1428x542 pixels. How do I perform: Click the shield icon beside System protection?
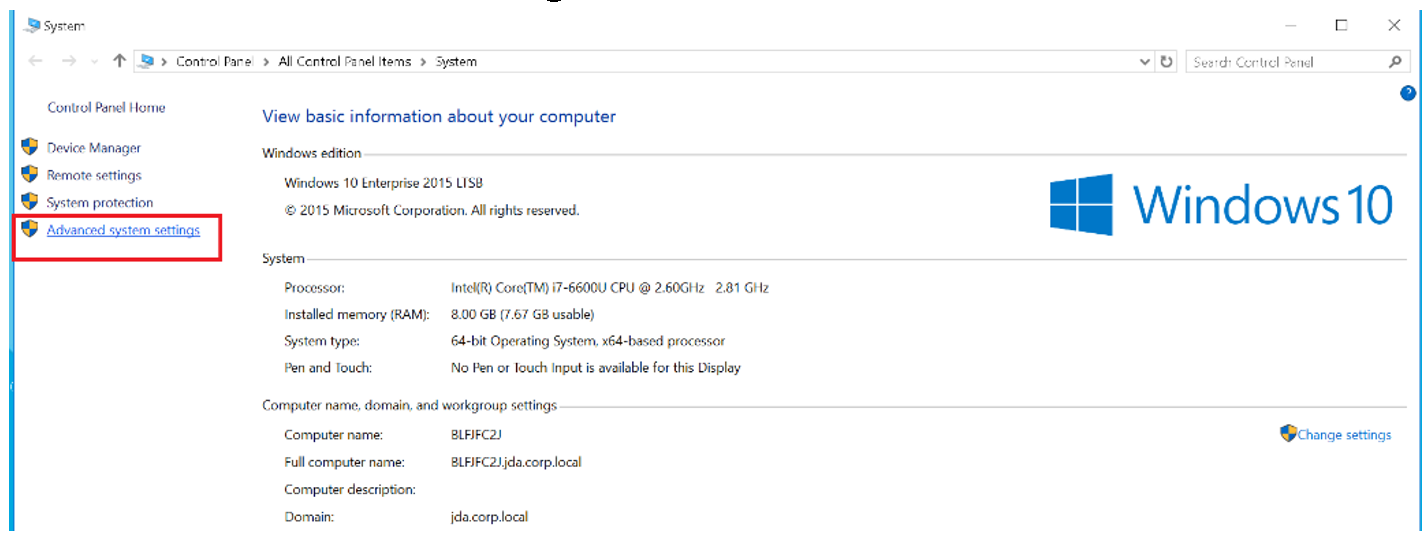pos(29,202)
